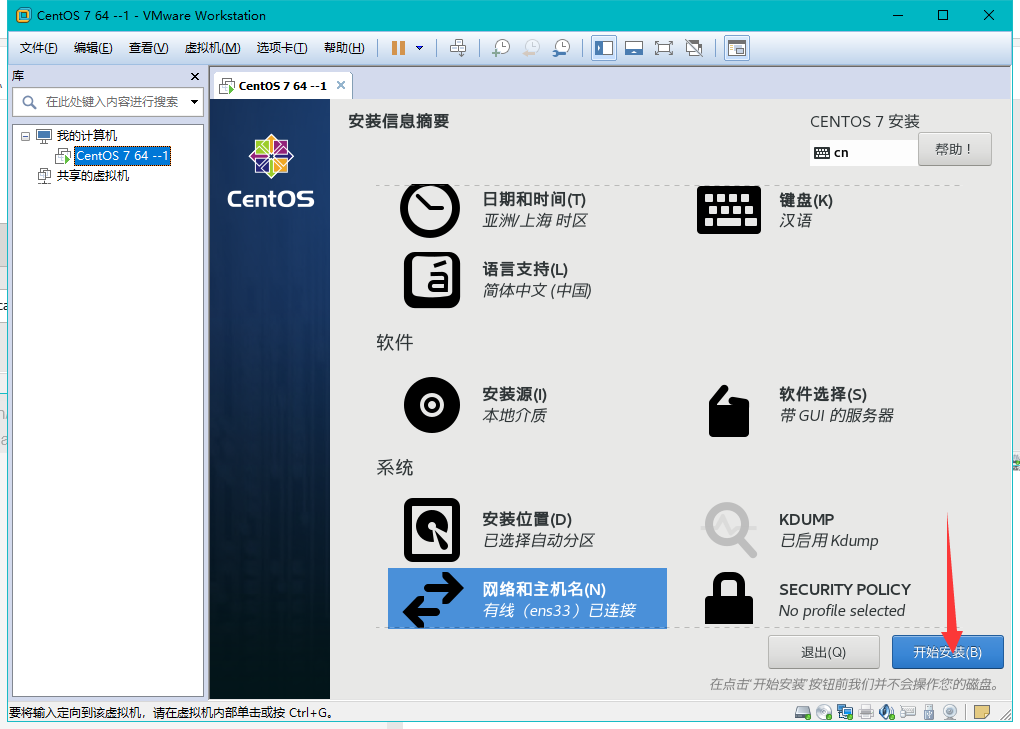Click the 带 GUI 的服务器 text

[837, 416]
